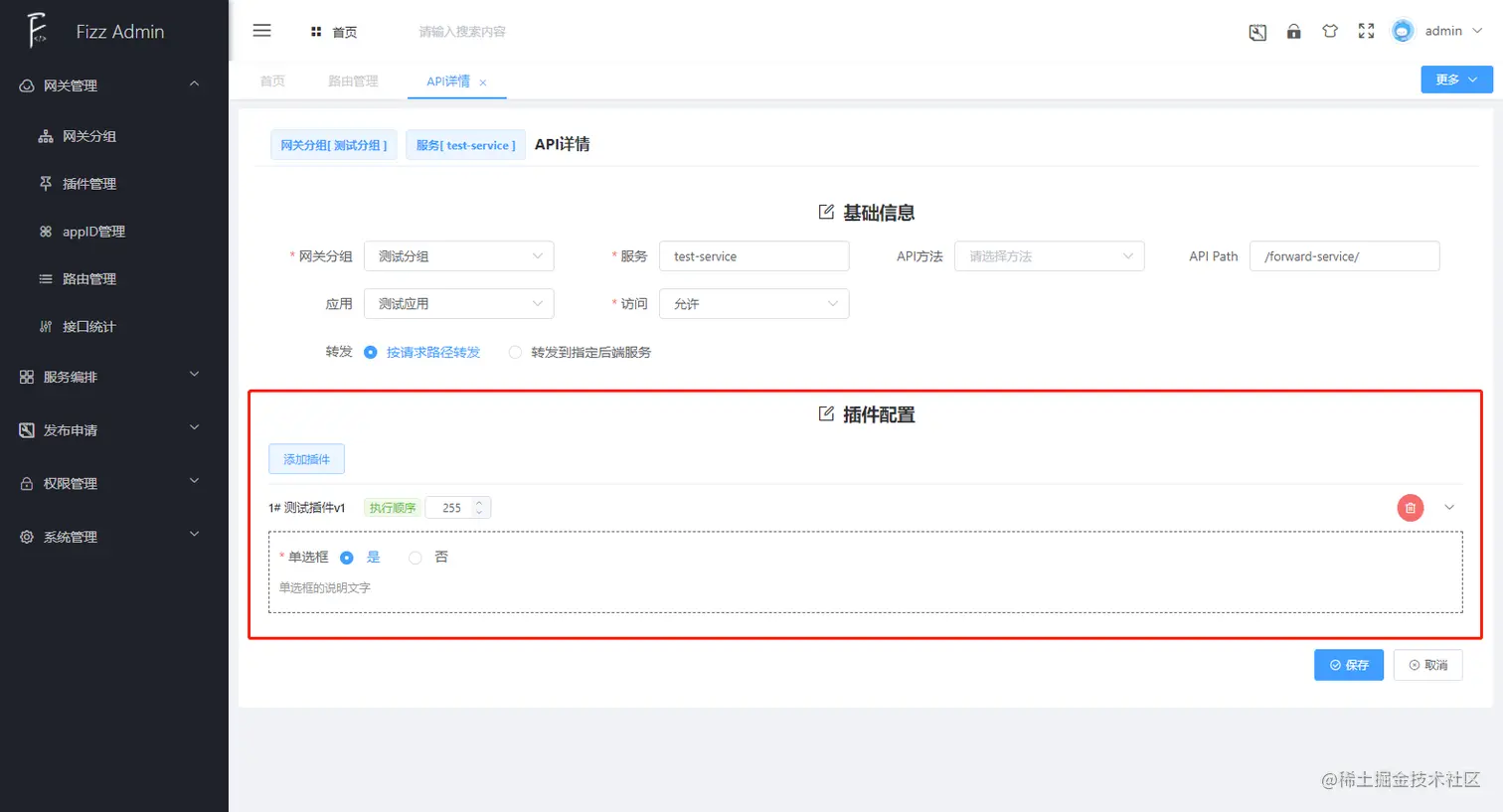
Task: Click the lock screen icon
Action: (x=1293, y=31)
